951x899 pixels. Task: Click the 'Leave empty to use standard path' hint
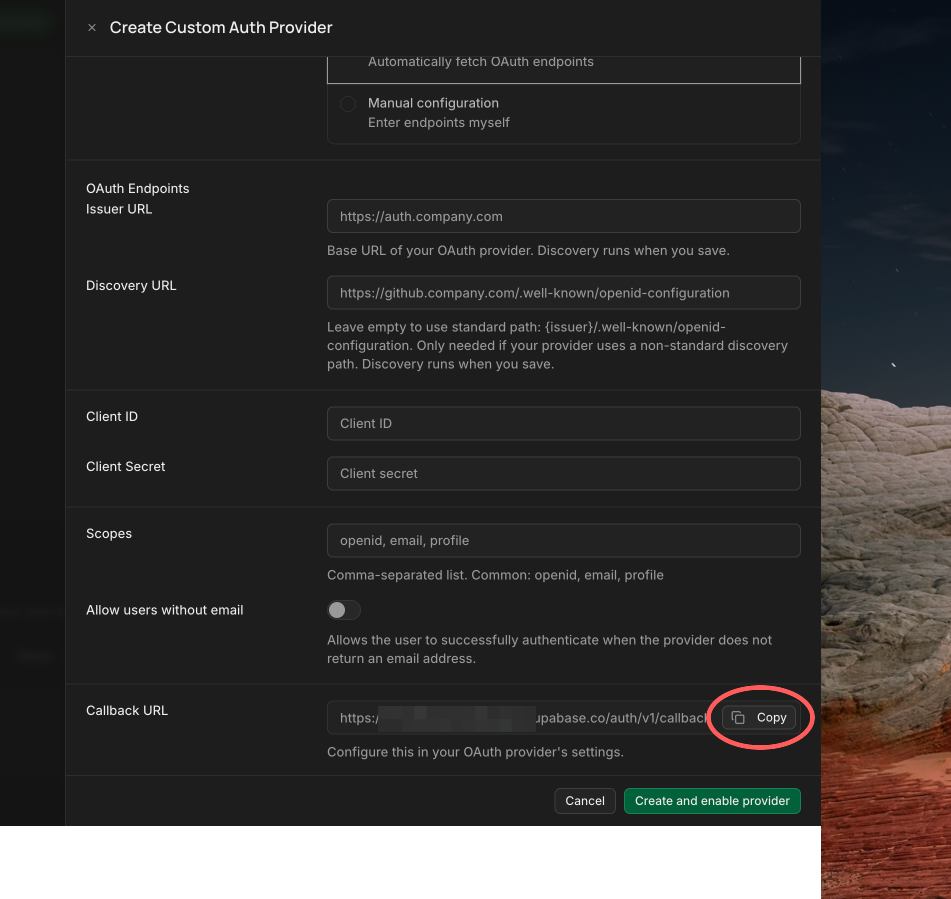(557, 346)
